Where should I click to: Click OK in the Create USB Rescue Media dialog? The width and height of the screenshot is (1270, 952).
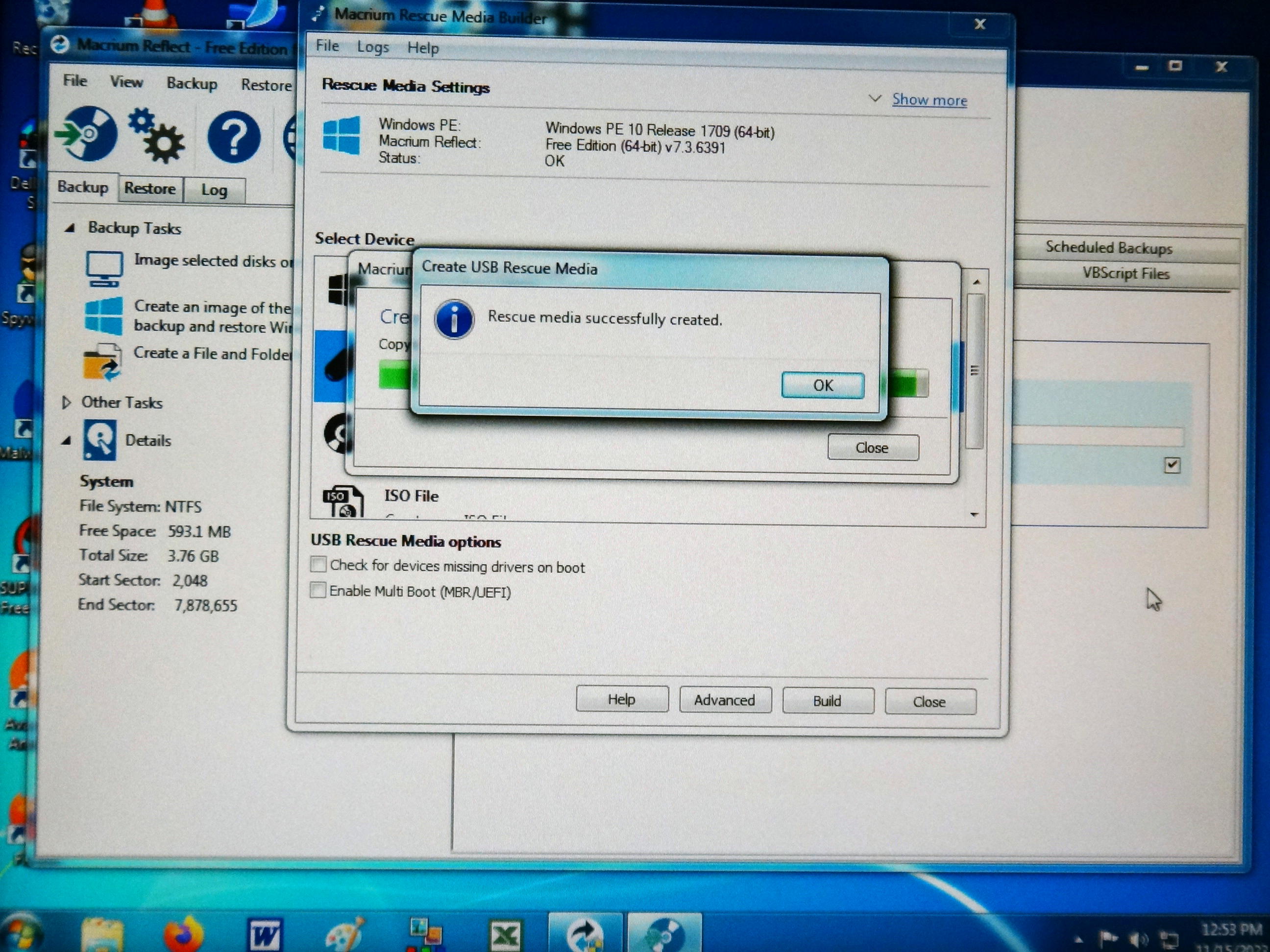pos(822,385)
